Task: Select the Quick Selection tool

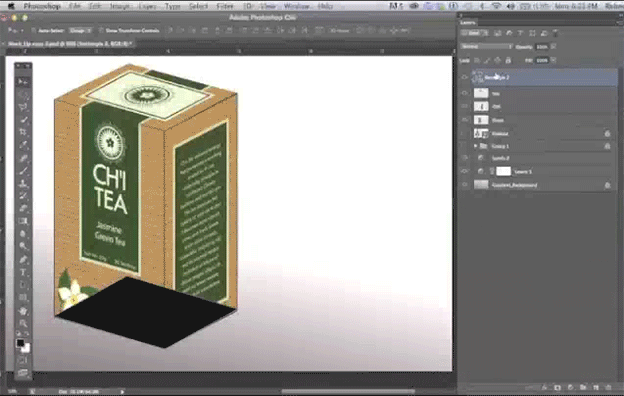Action: click(x=23, y=119)
